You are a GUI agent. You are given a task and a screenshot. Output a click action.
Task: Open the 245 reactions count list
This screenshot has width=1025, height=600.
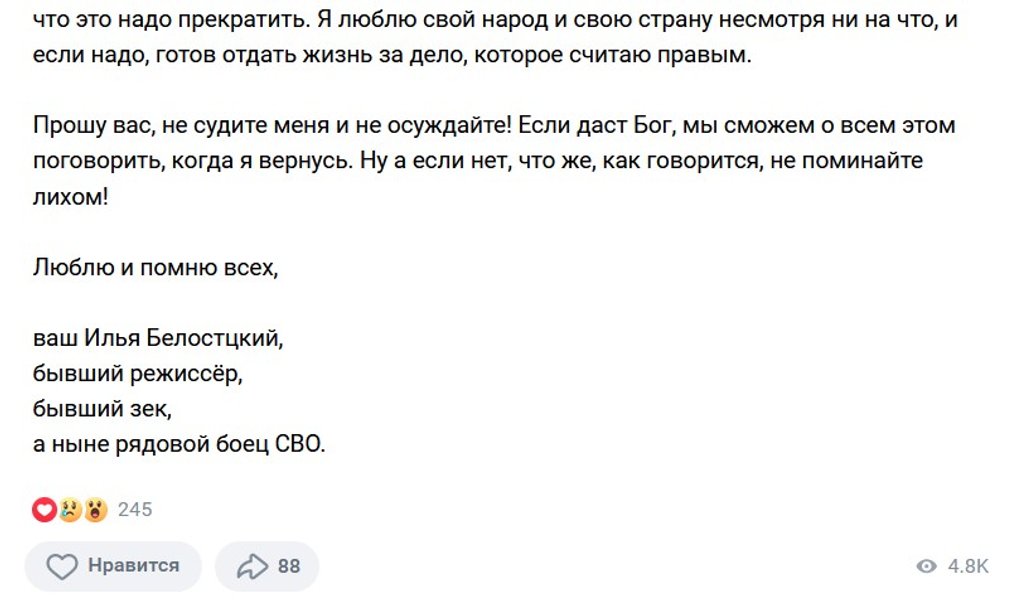pyautogui.click(x=135, y=510)
